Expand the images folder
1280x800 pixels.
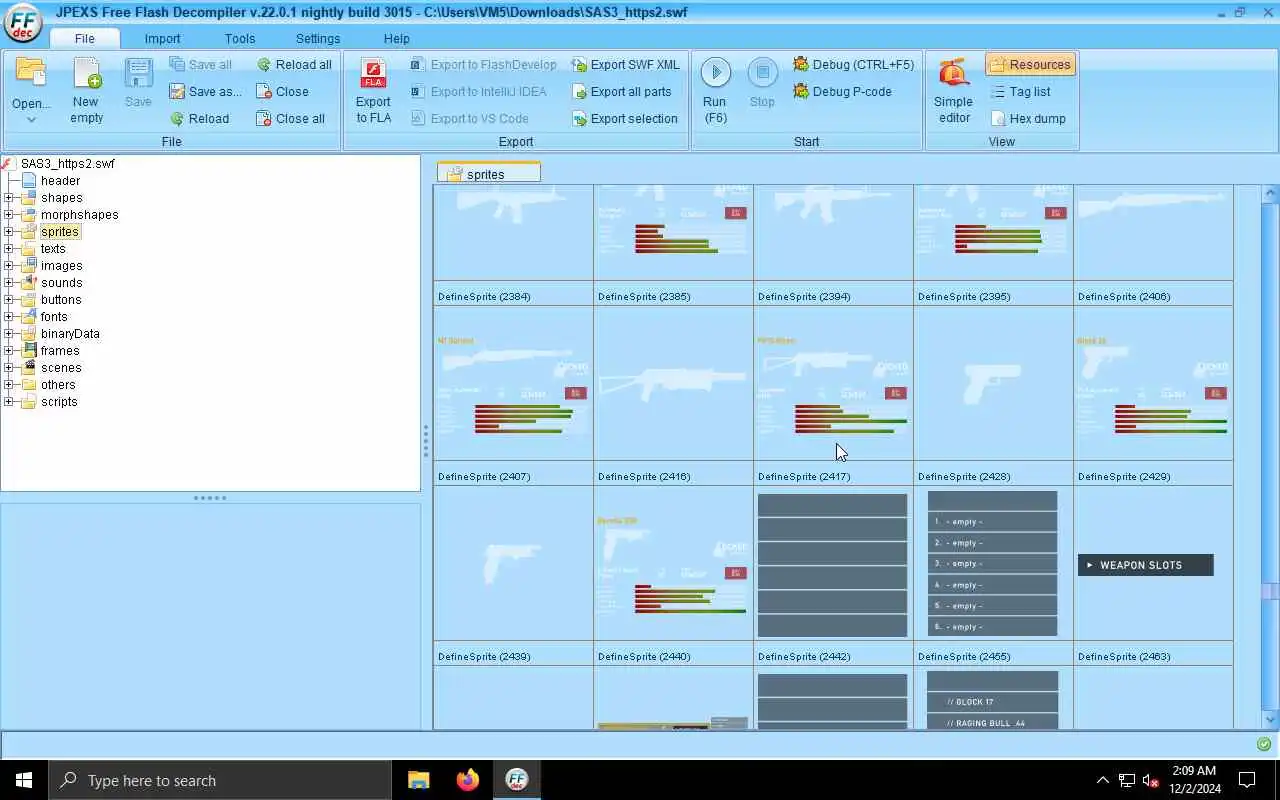pyautogui.click(x=8, y=265)
